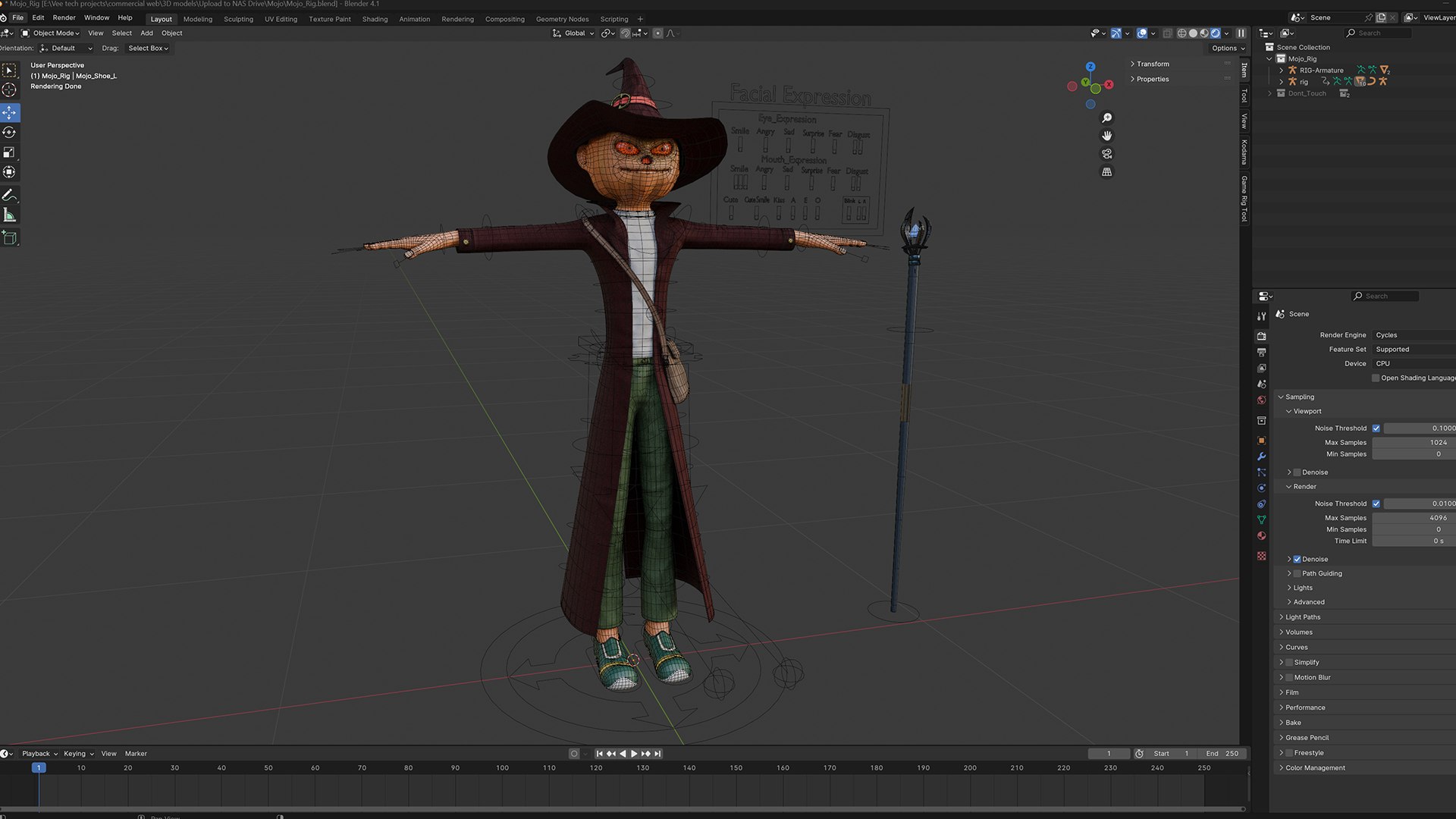The image size is (1456, 819).
Task: Select the Measure tool
Action: (x=10, y=215)
